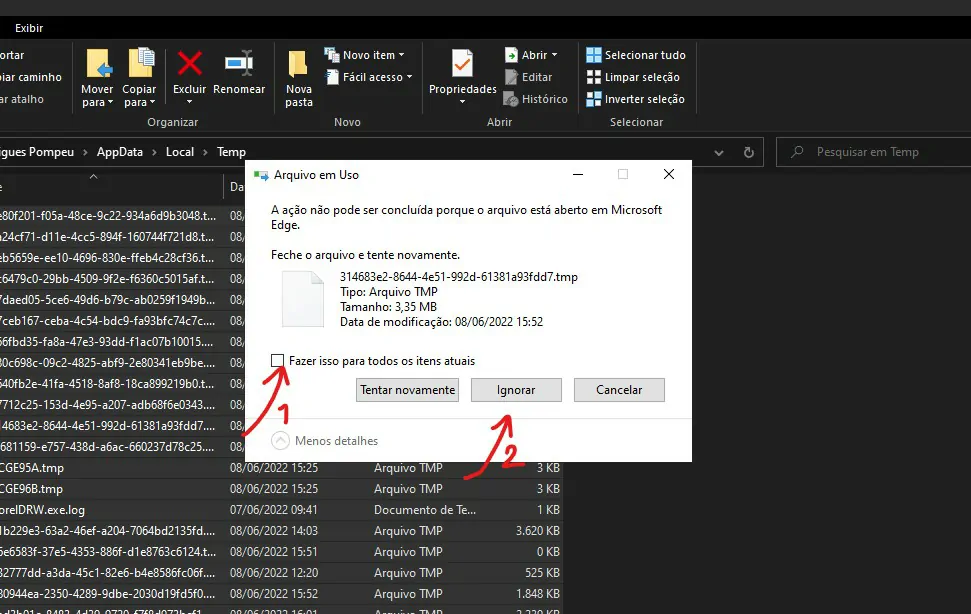Screen dimensions: 971x614
Task: Check Fazer isso para todos os itens atuais
Action: click(277, 360)
